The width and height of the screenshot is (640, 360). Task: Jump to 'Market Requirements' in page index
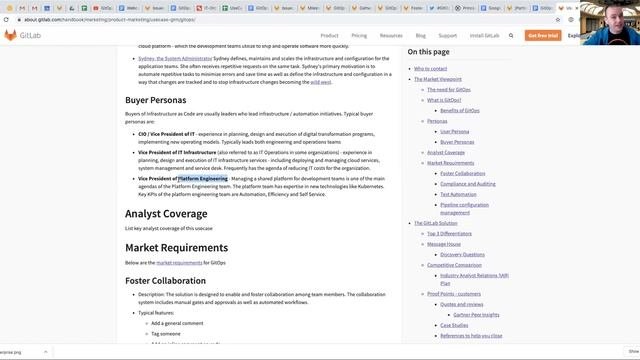click(x=450, y=163)
